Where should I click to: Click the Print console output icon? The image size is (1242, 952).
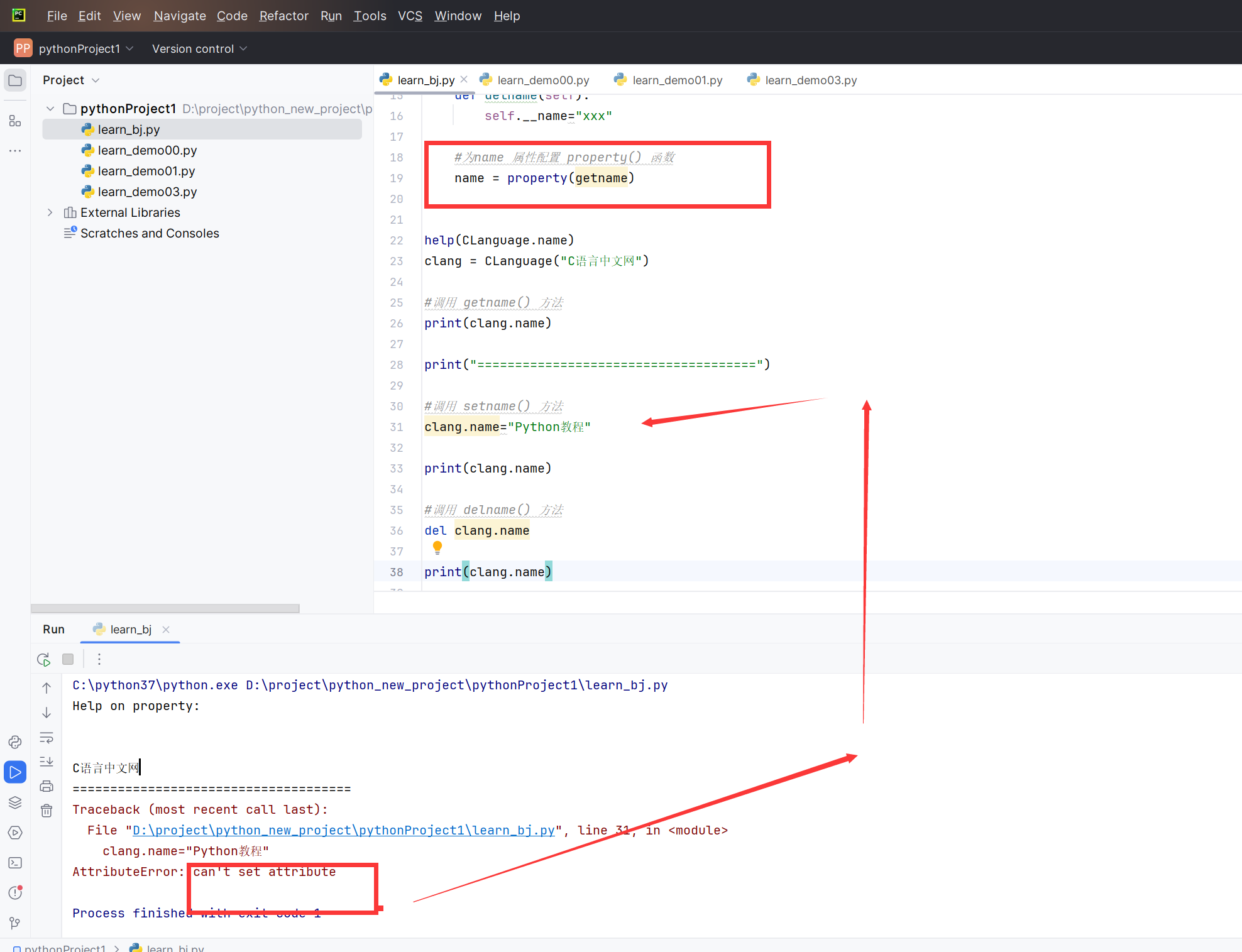47,786
